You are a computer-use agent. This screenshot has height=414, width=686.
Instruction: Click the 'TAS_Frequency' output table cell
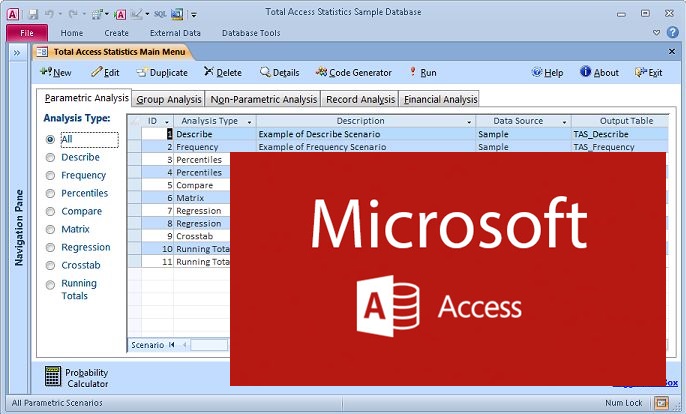point(620,147)
